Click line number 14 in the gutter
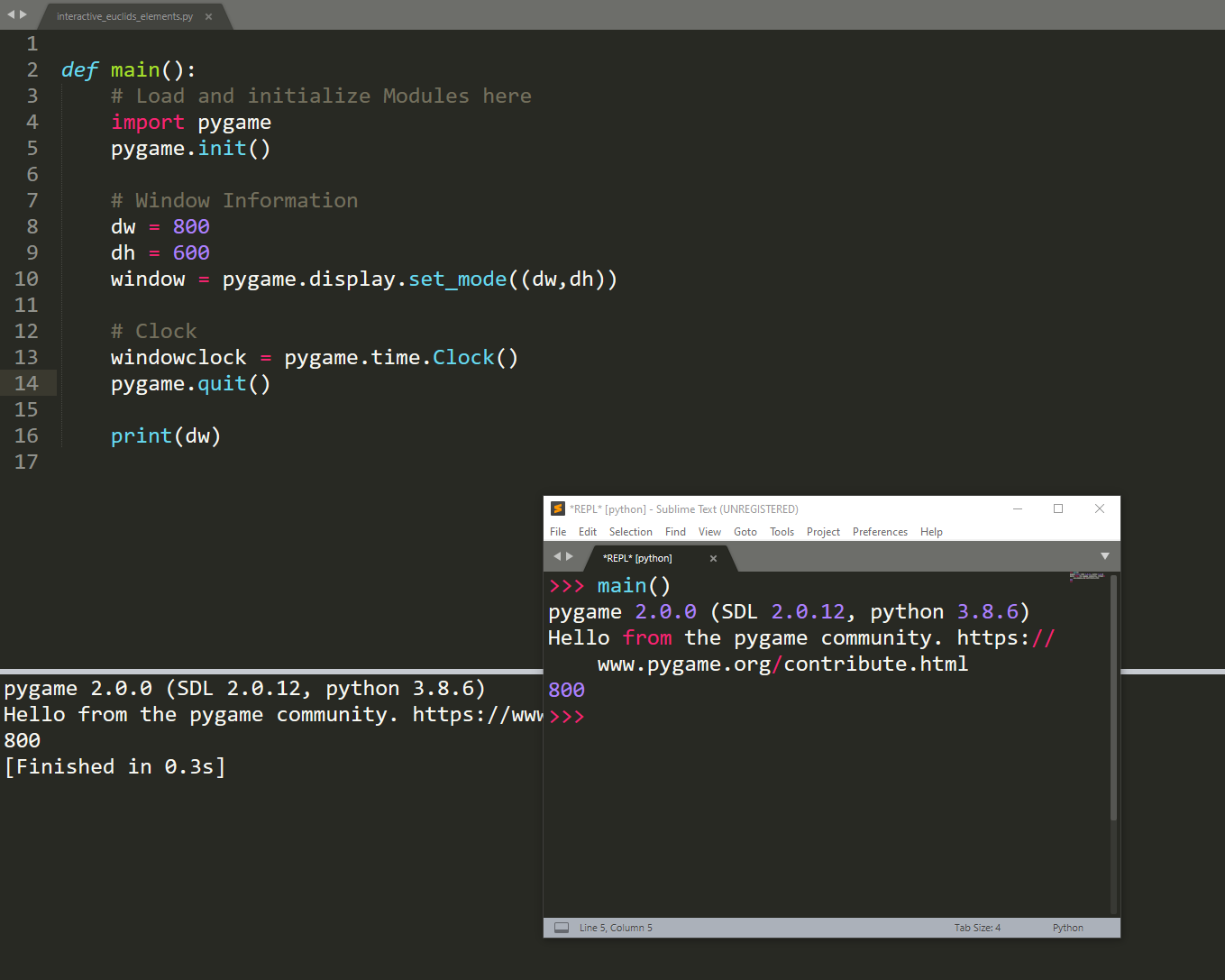The image size is (1225, 980). tap(26, 383)
